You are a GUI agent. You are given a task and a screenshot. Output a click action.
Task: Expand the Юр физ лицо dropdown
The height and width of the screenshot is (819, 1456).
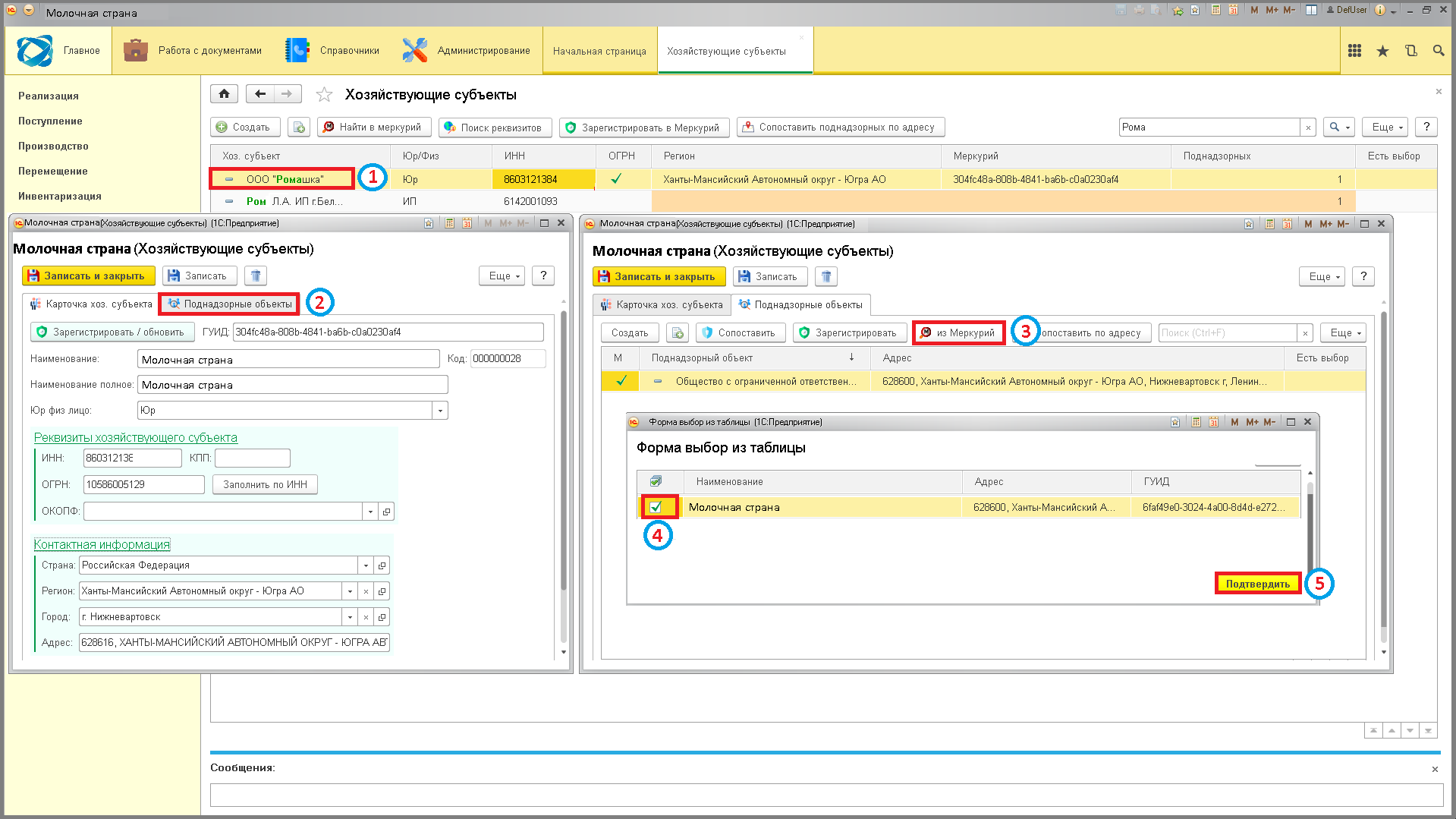click(440, 411)
